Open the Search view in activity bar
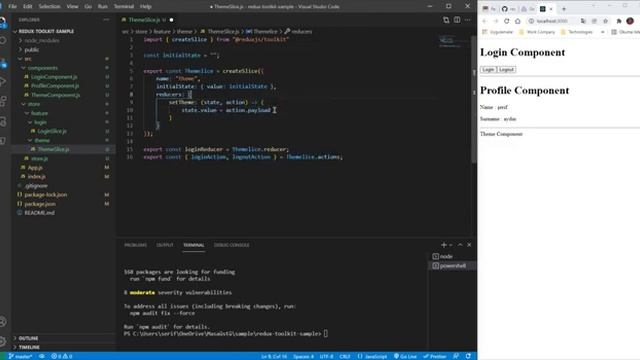The width and height of the screenshot is (640, 360). [x=3, y=41]
